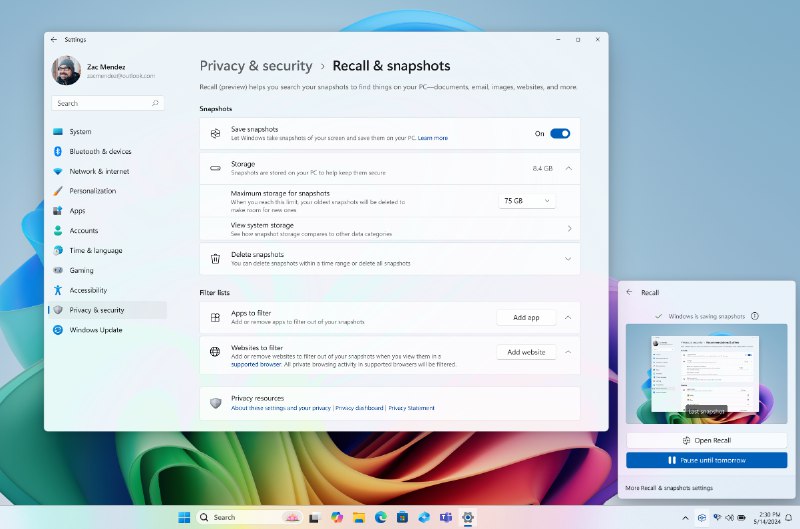This screenshot has height=529, width=800.
Task: Open the last snapshot thumbnail in Recall flyout
Action: pos(706,374)
